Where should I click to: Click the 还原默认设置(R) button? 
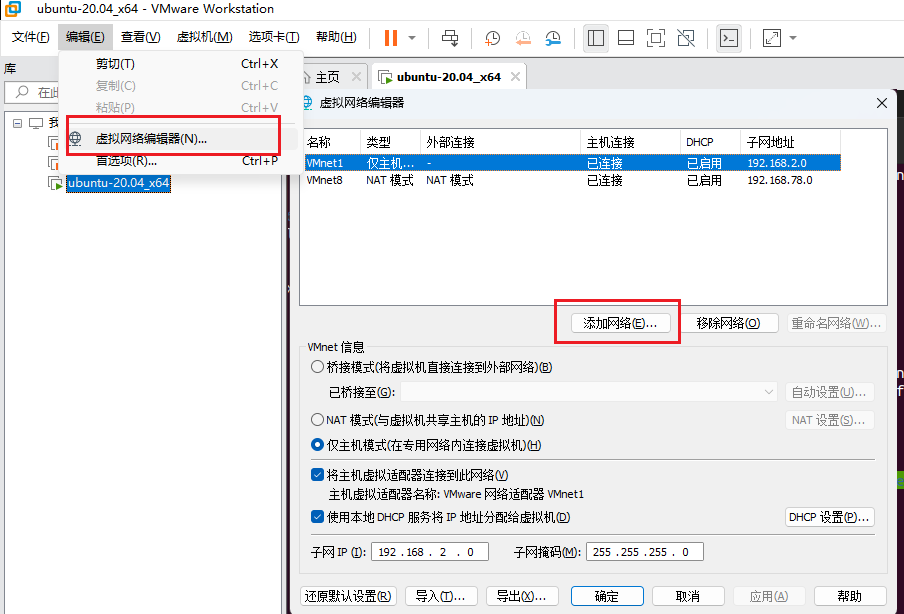pyautogui.click(x=348, y=596)
